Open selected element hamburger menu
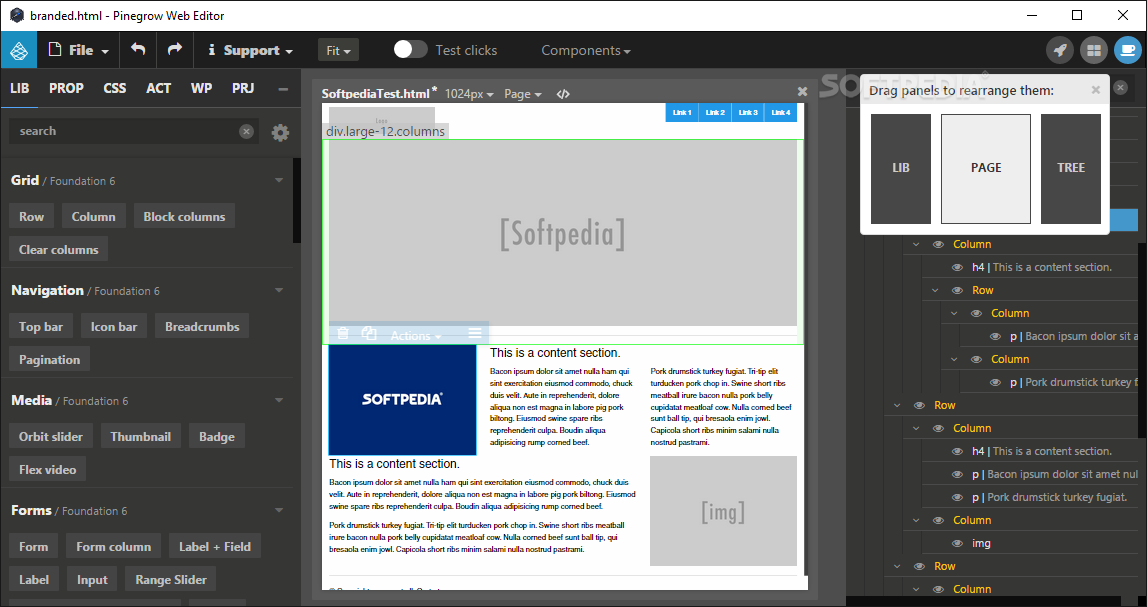Screen dimensions: 1147x607 [x=475, y=334]
